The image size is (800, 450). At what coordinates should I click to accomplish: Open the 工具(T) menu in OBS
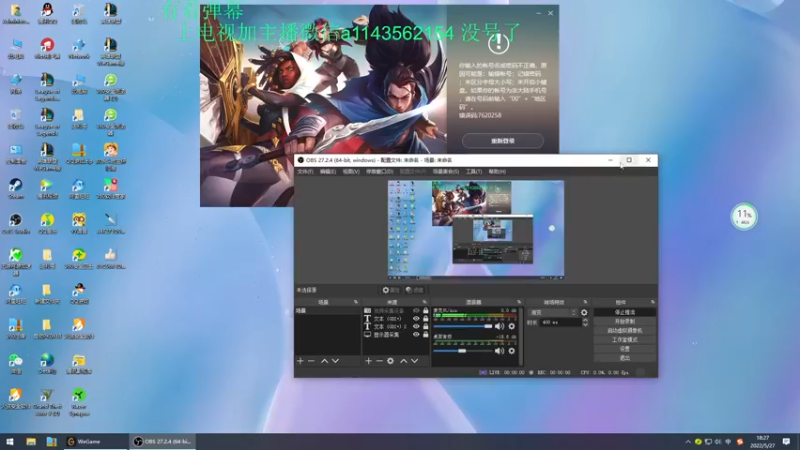click(x=473, y=171)
